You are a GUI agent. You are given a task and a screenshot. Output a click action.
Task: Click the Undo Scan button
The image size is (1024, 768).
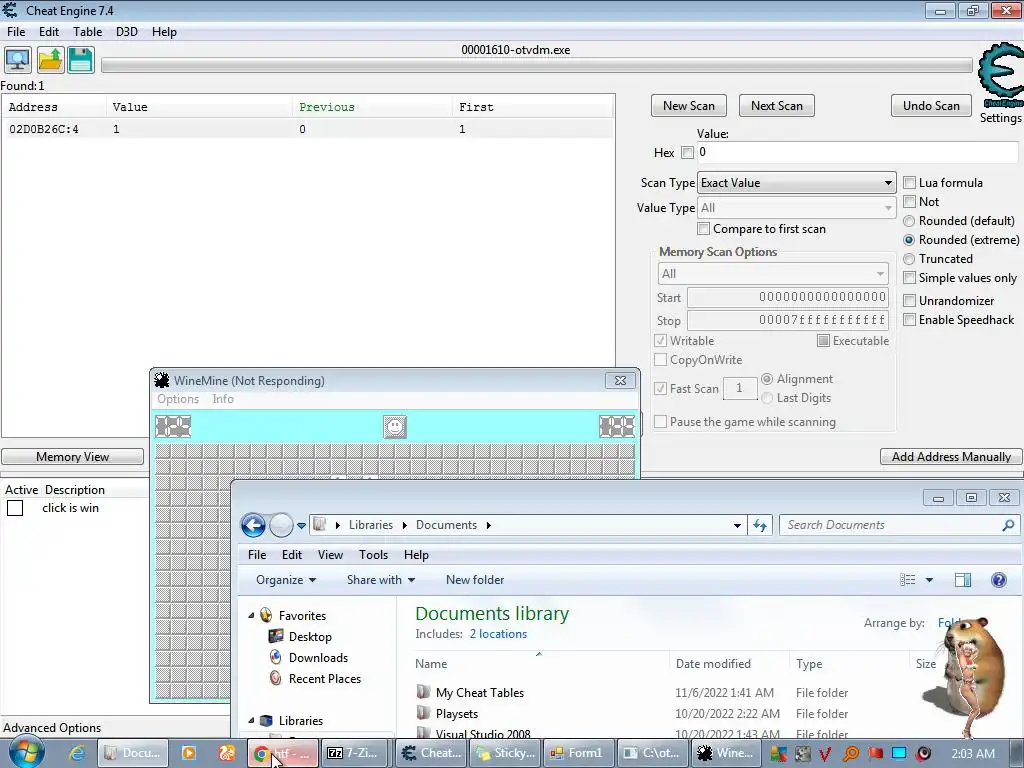[931, 106]
